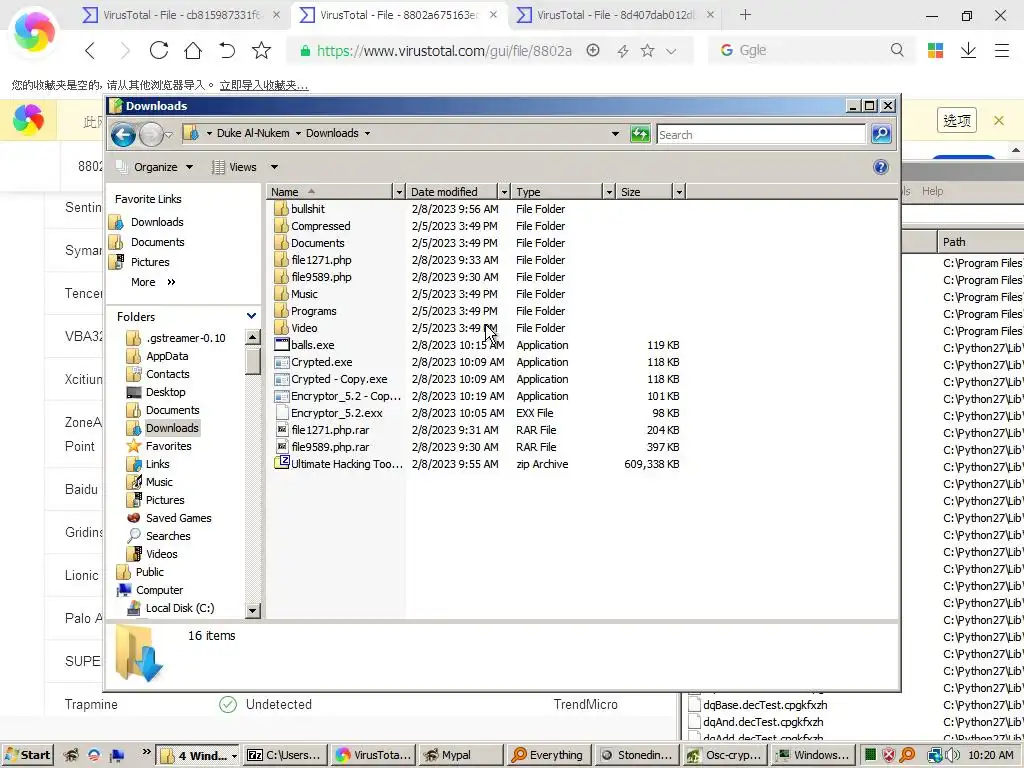
Task: Expand the Type column filter dropdown
Action: (609, 192)
